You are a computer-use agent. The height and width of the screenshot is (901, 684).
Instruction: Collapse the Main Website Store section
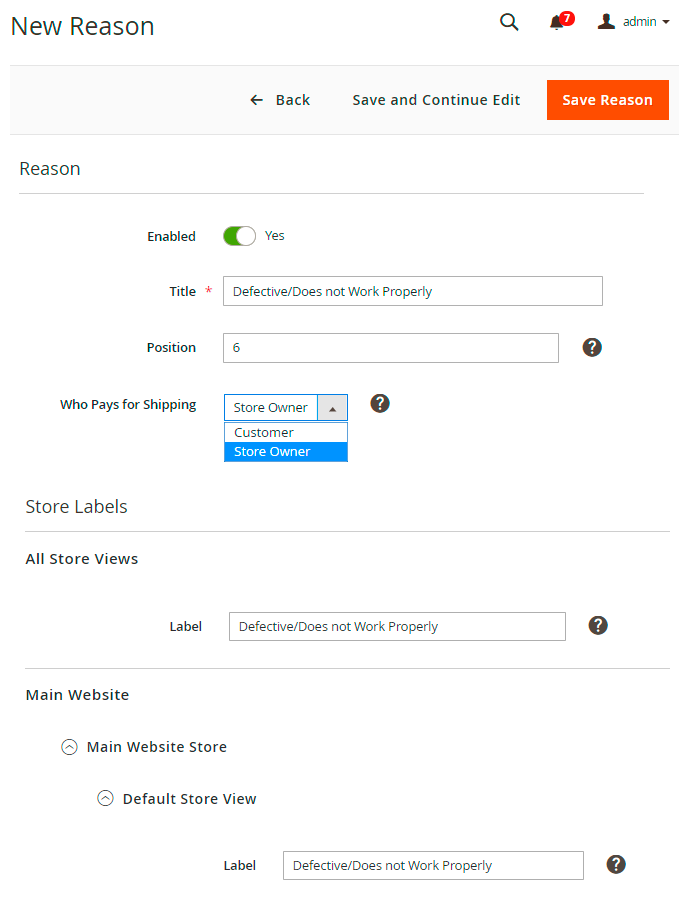[x=69, y=747]
